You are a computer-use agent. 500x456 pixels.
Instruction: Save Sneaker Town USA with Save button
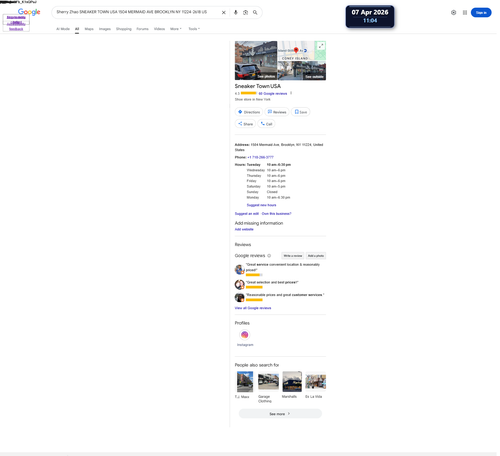301,112
